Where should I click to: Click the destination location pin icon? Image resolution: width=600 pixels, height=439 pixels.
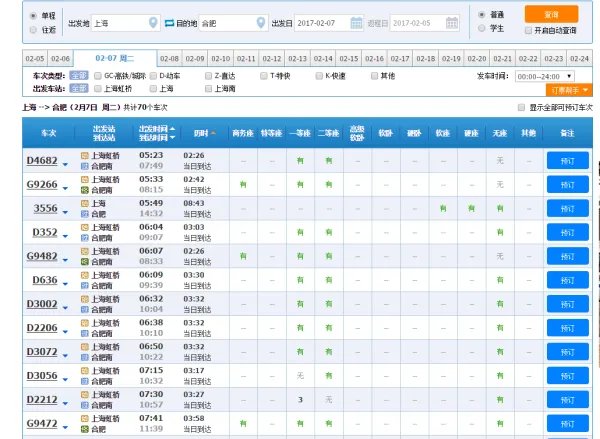pyautogui.click(x=261, y=23)
